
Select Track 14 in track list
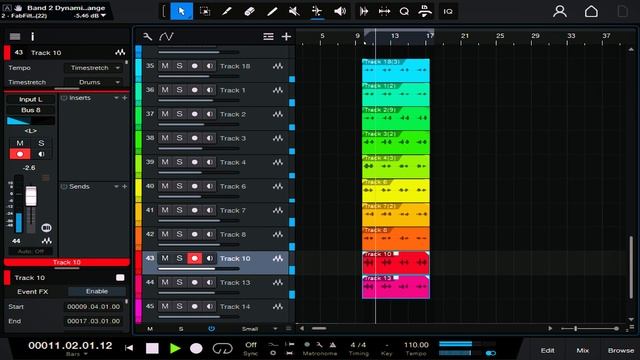[235, 307]
